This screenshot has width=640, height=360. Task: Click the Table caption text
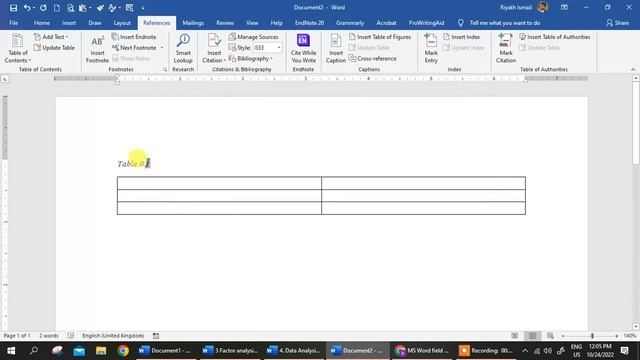(133, 164)
